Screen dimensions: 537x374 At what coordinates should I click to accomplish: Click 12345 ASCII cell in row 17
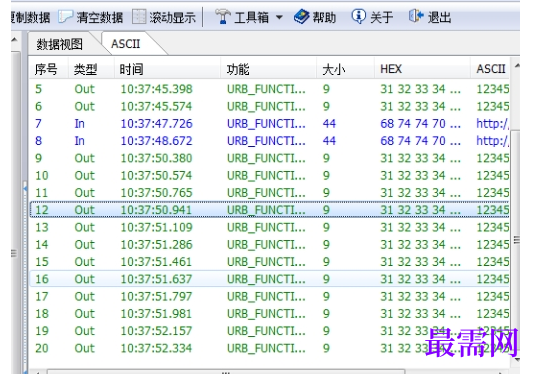492,296
